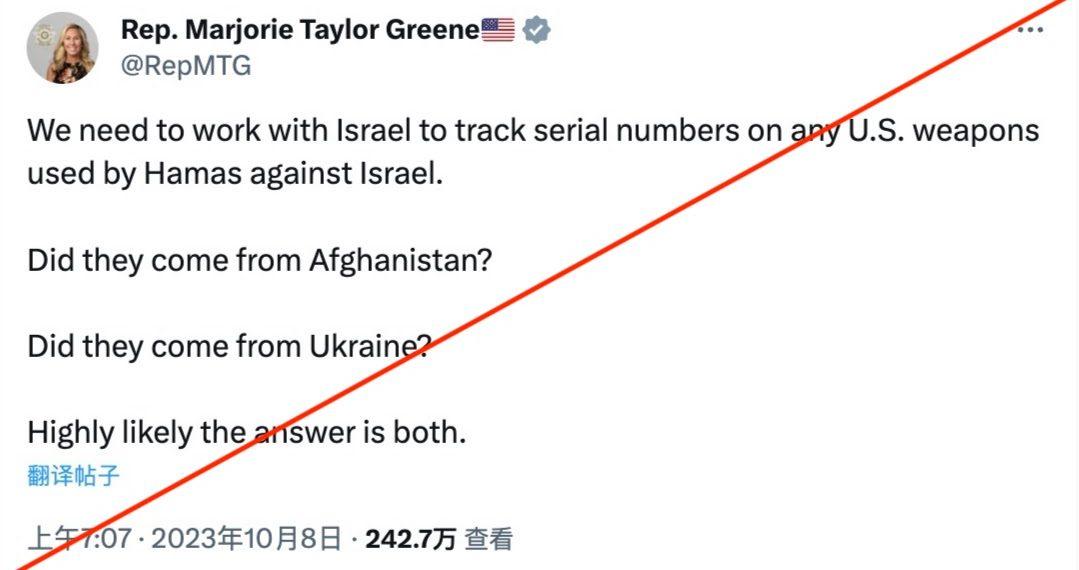Viewport: 1079px width, 570px height.
Task: Click the 翻译帖子 translate post link
Action: [74, 476]
